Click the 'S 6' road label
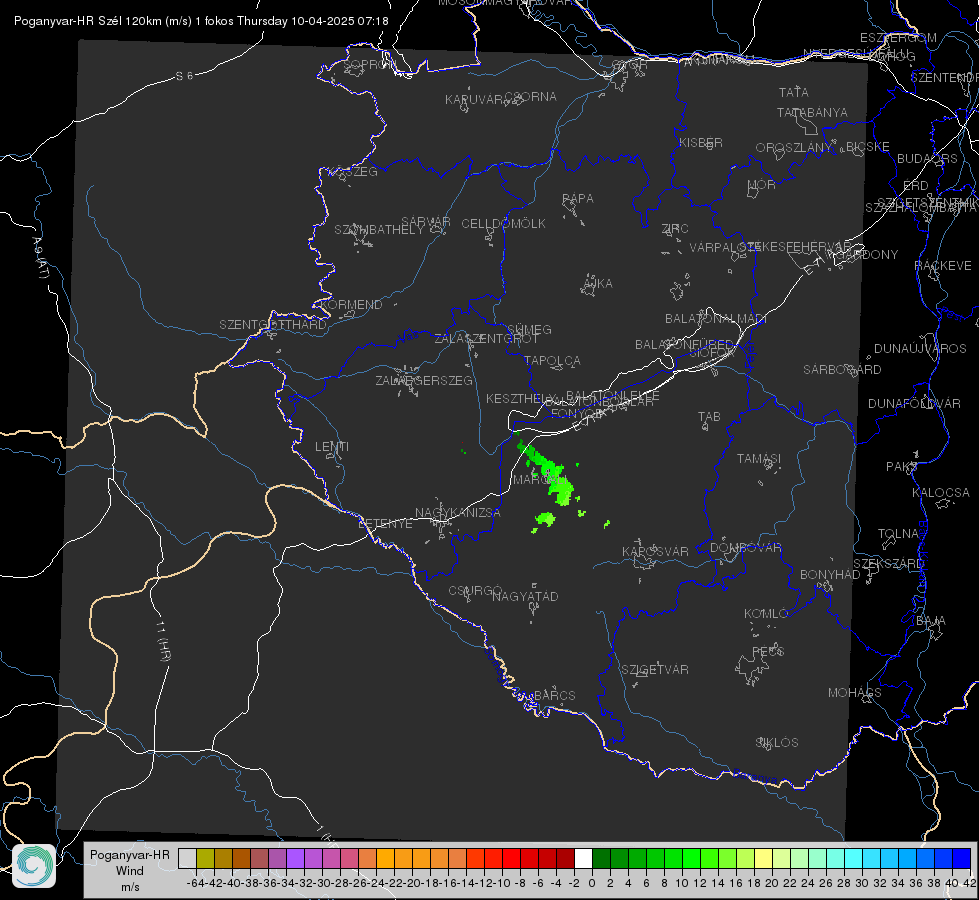979x900 pixels. [184, 76]
